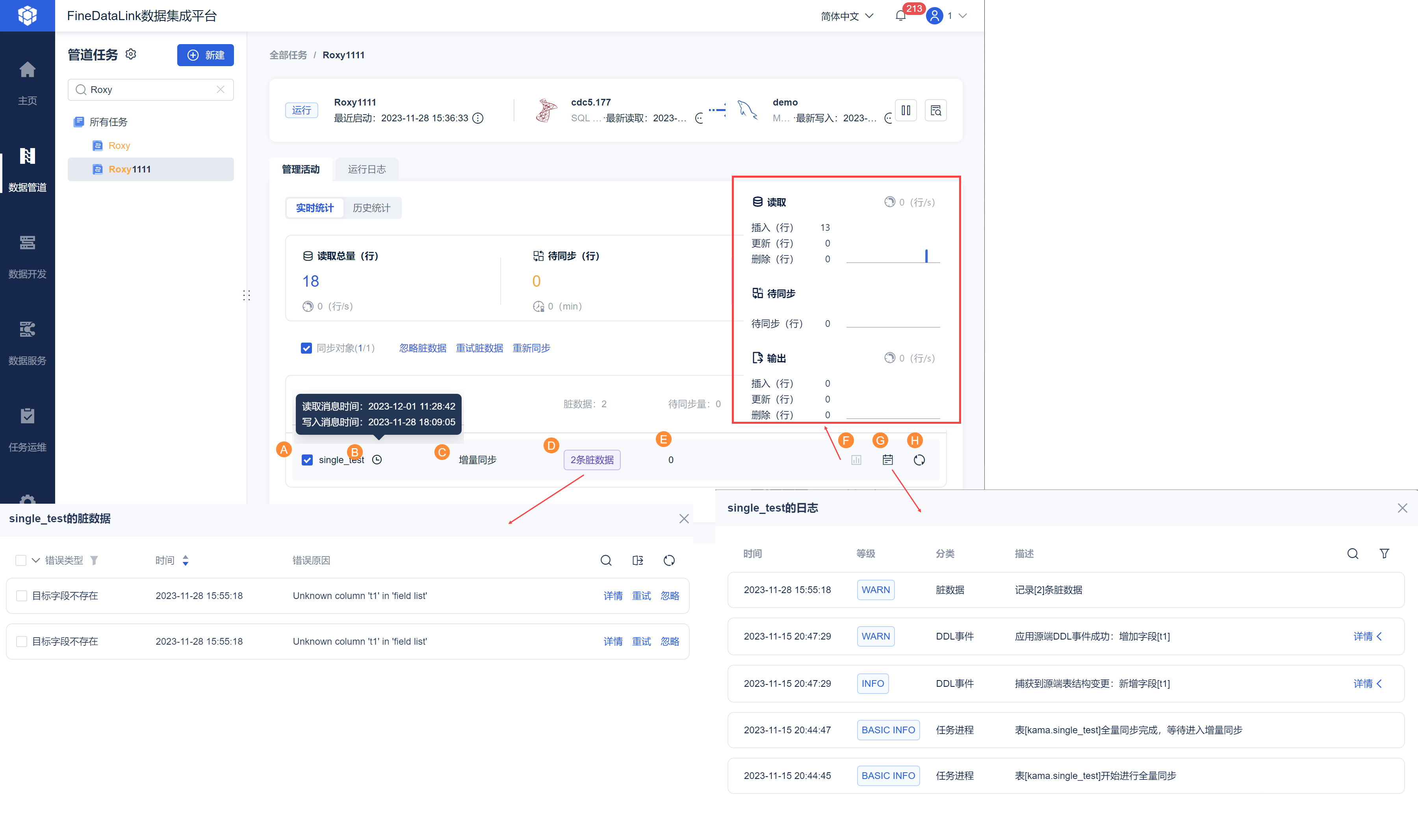
Task: Pause the Roxy1111 pipeline task
Action: click(x=906, y=110)
